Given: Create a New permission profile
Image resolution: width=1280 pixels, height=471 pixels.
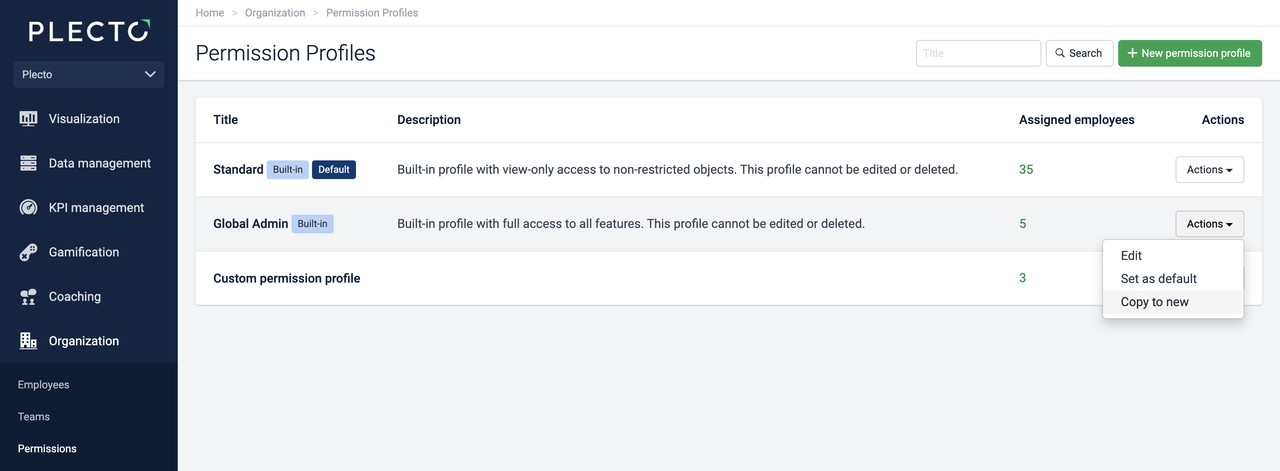Looking at the screenshot, I should click(1189, 53).
